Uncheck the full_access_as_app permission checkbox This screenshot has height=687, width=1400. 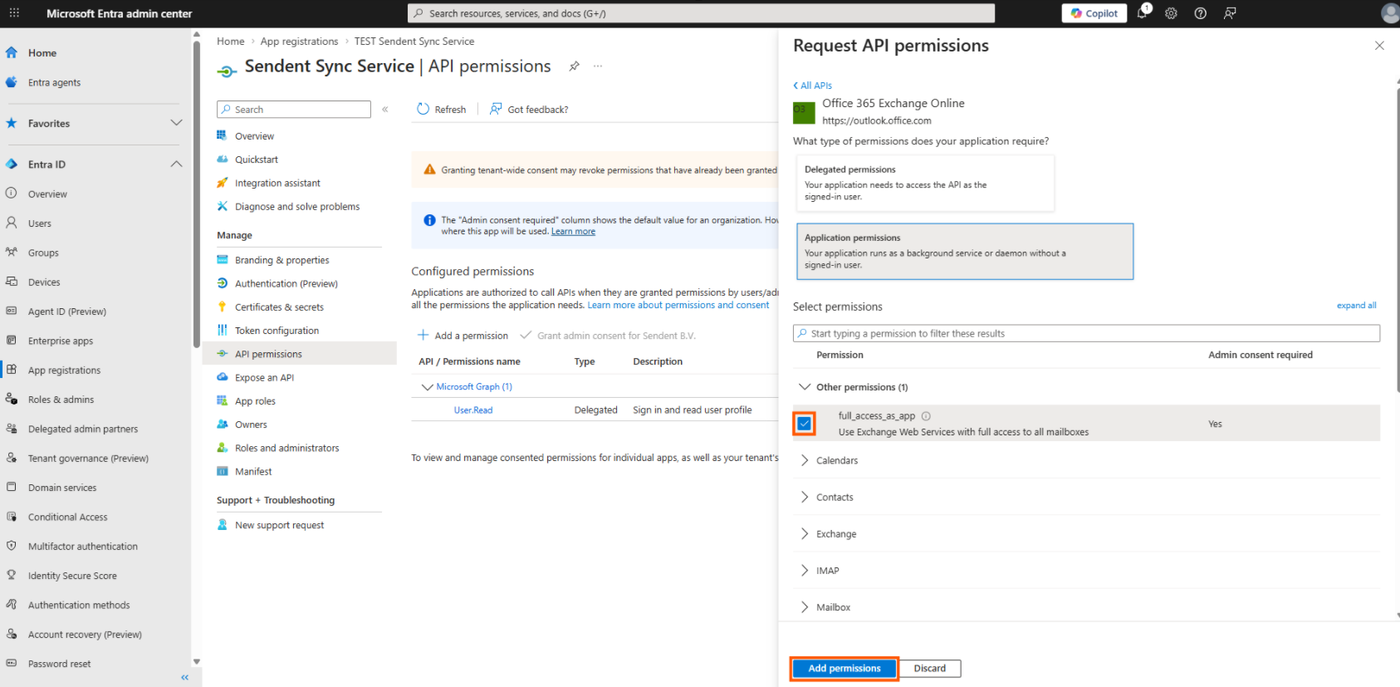coord(804,424)
